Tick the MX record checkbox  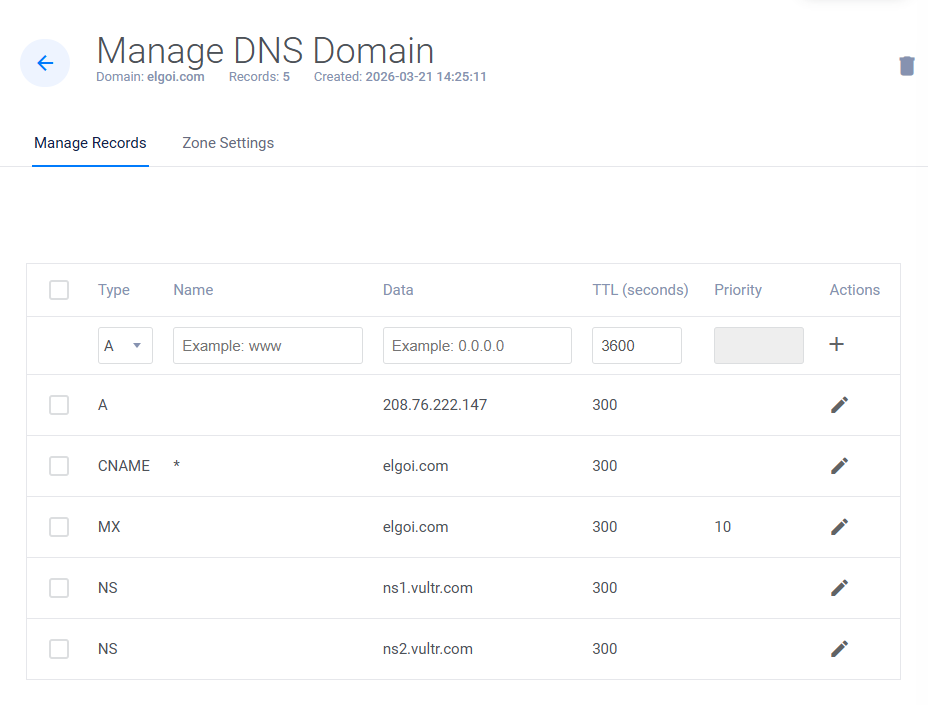(x=59, y=527)
